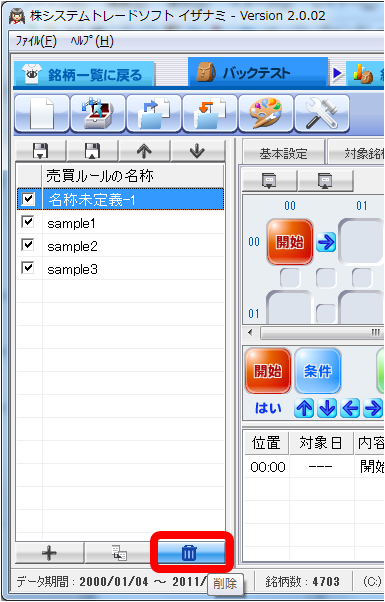
Task: Click the 銘柄数 : 4703 status entry
Action: pyautogui.click(x=302, y=582)
